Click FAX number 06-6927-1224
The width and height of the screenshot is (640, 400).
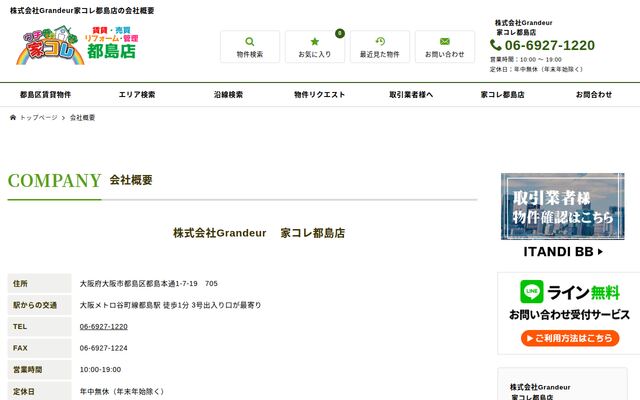[x=104, y=348]
